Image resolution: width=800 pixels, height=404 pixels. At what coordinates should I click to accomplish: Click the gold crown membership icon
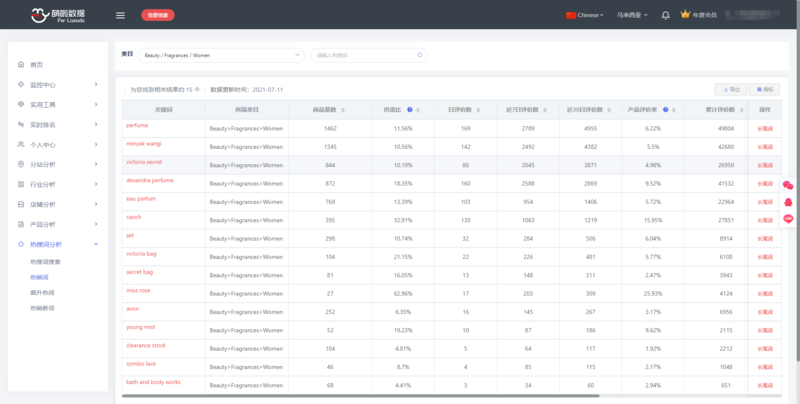click(685, 15)
